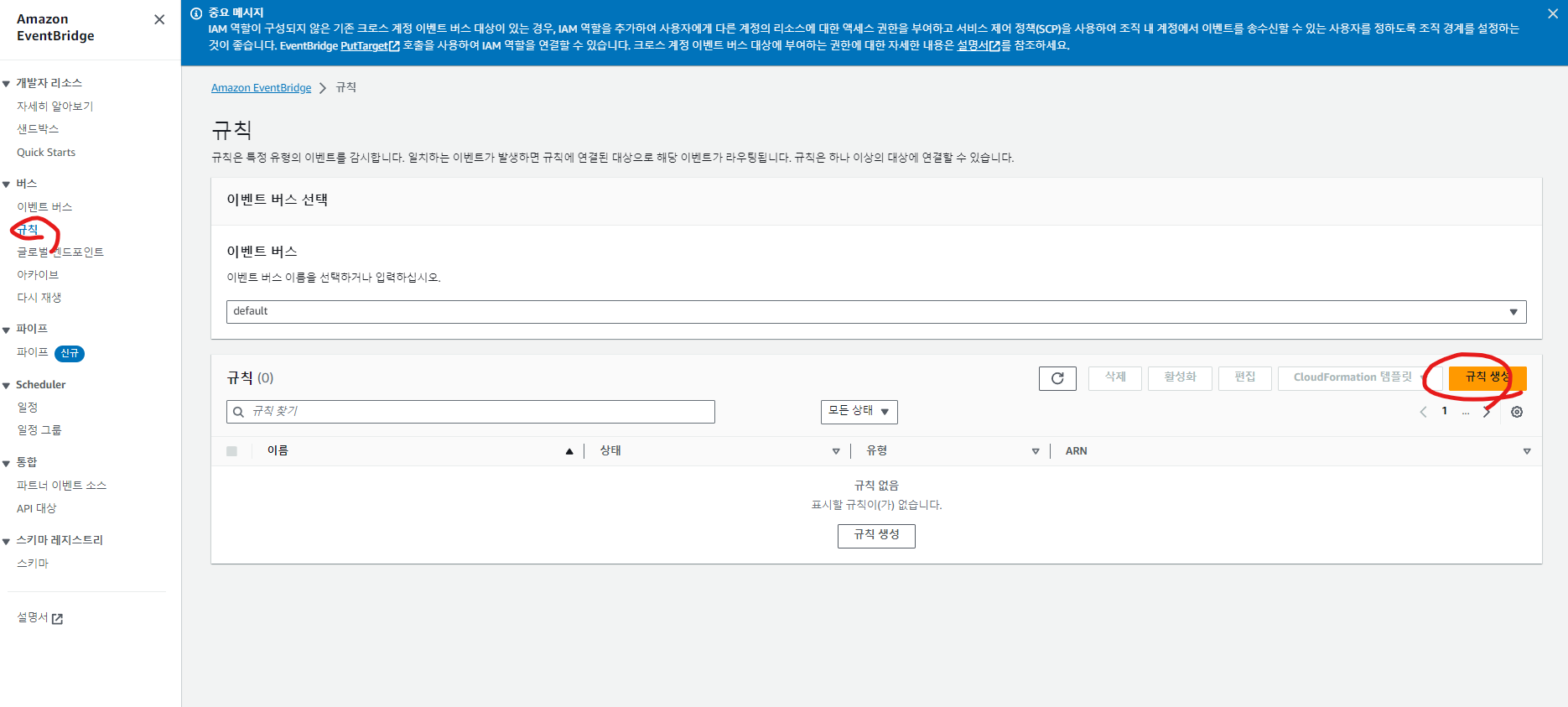Focus the 규칙 찾기 search field
Screen dimensions: 1568x707
click(x=470, y=412)
